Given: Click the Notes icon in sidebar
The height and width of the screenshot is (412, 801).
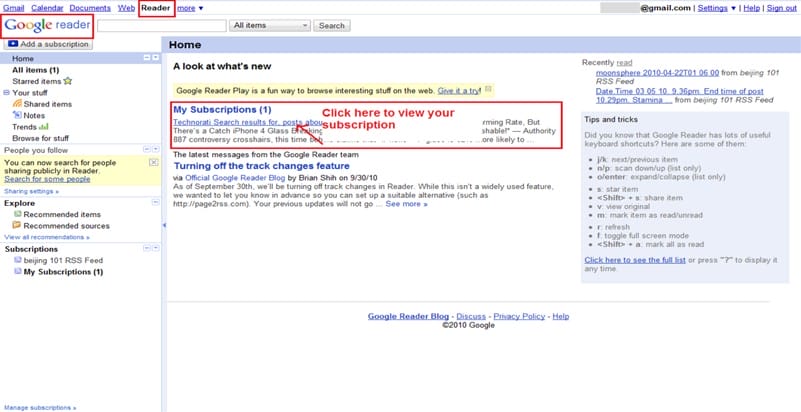Looking at the screenshot, I should [17, 116].
